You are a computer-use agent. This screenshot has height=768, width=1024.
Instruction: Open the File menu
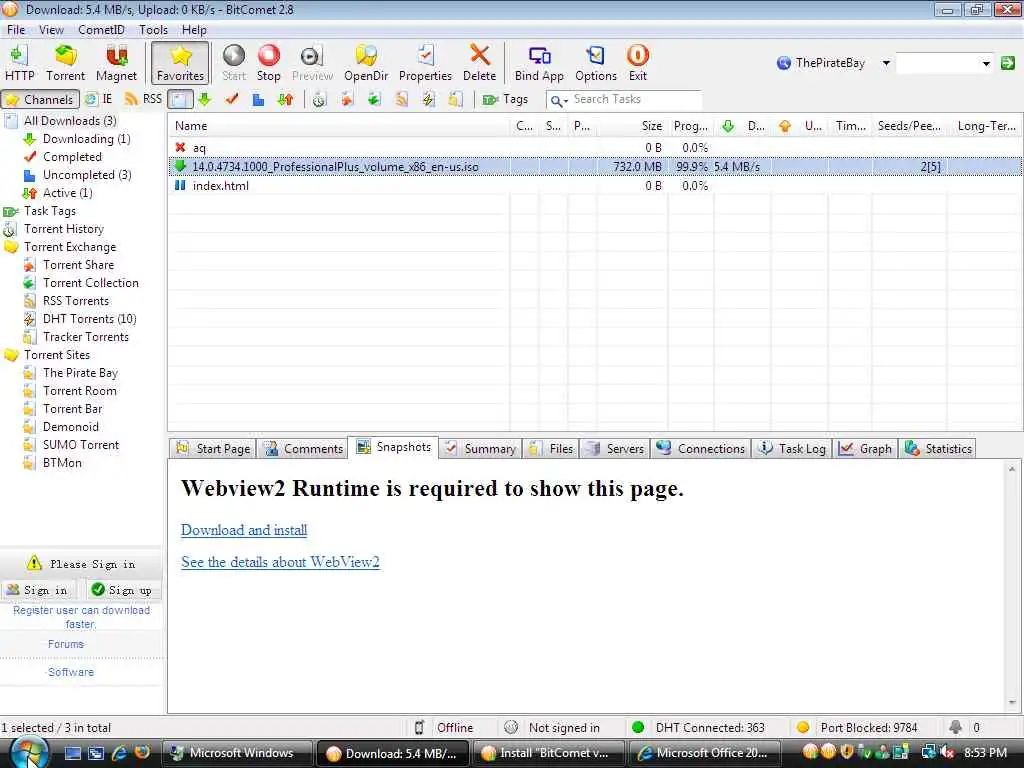point(16,29)
